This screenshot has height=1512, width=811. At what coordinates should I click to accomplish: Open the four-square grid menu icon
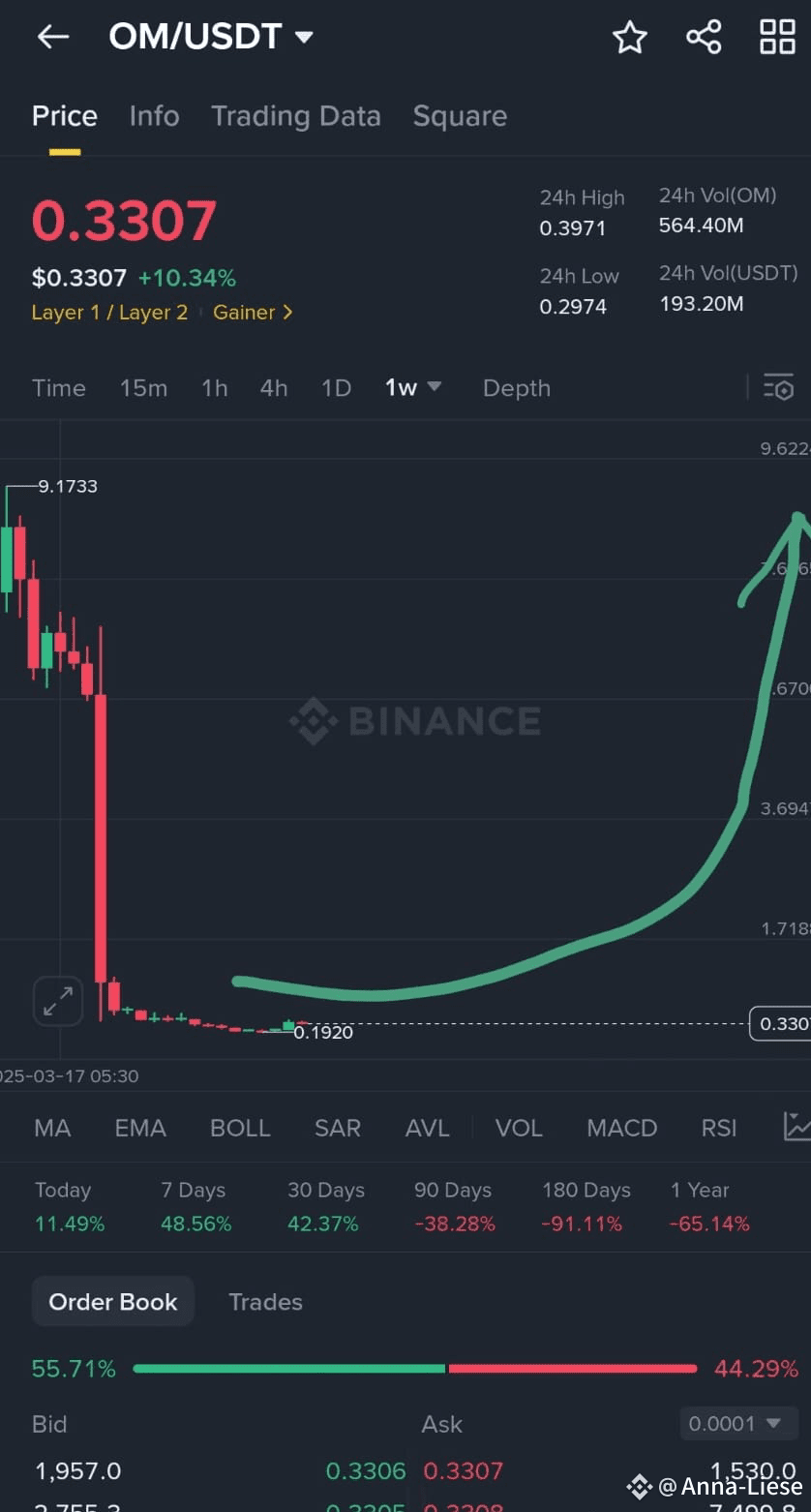coord(777,37)
